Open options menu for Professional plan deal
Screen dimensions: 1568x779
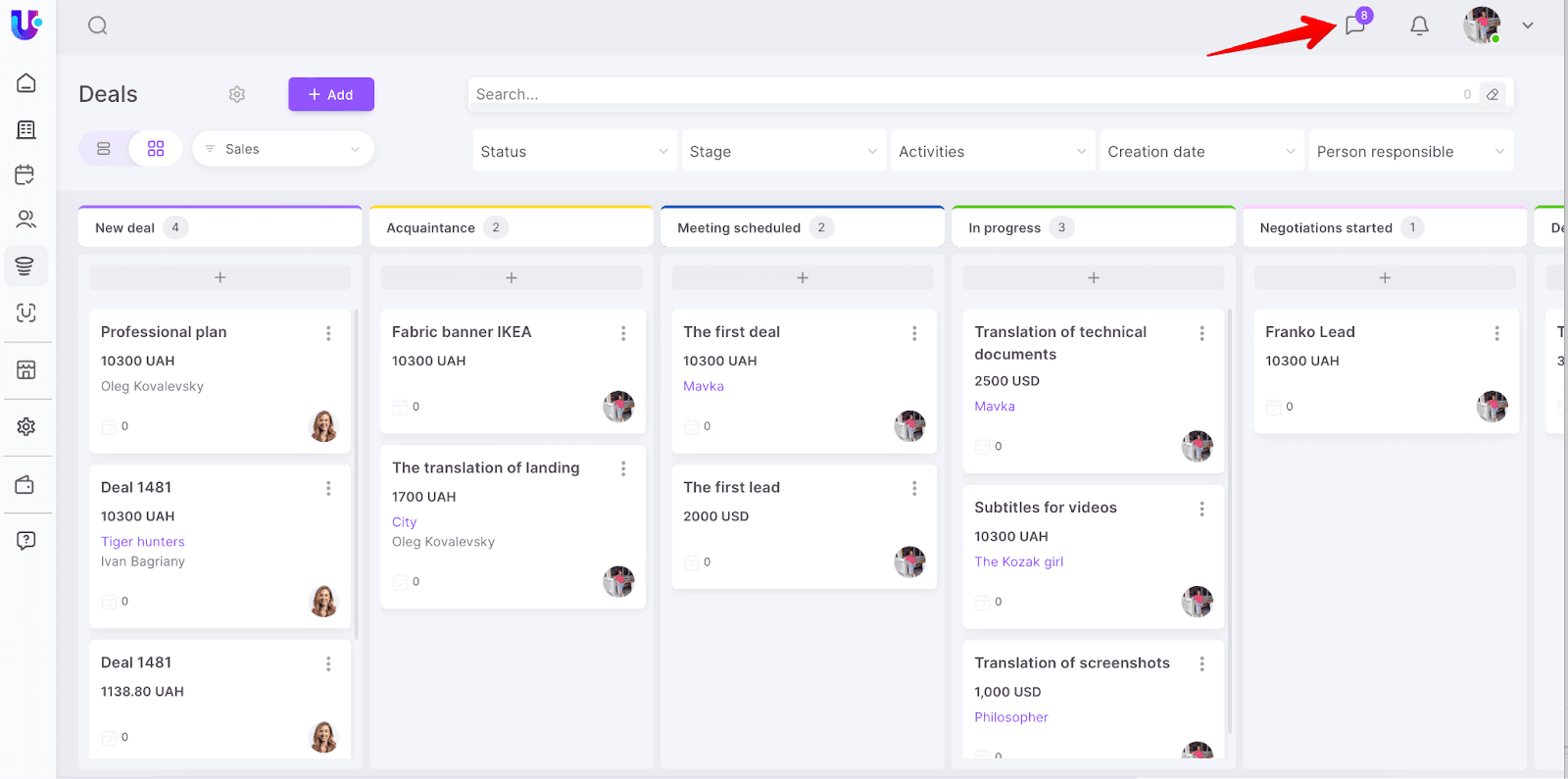pos(328,333)
